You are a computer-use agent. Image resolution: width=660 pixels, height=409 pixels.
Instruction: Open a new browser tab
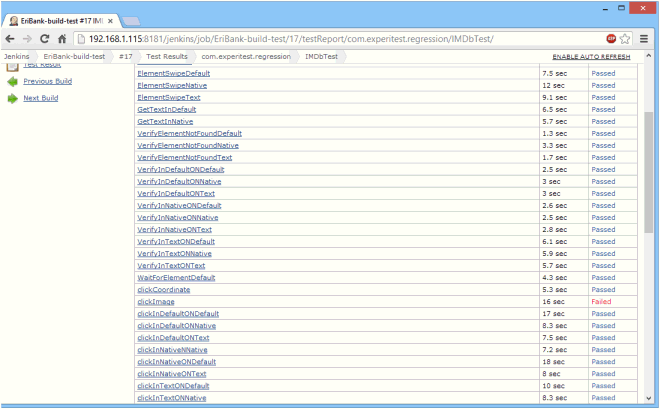pos(135,19)
